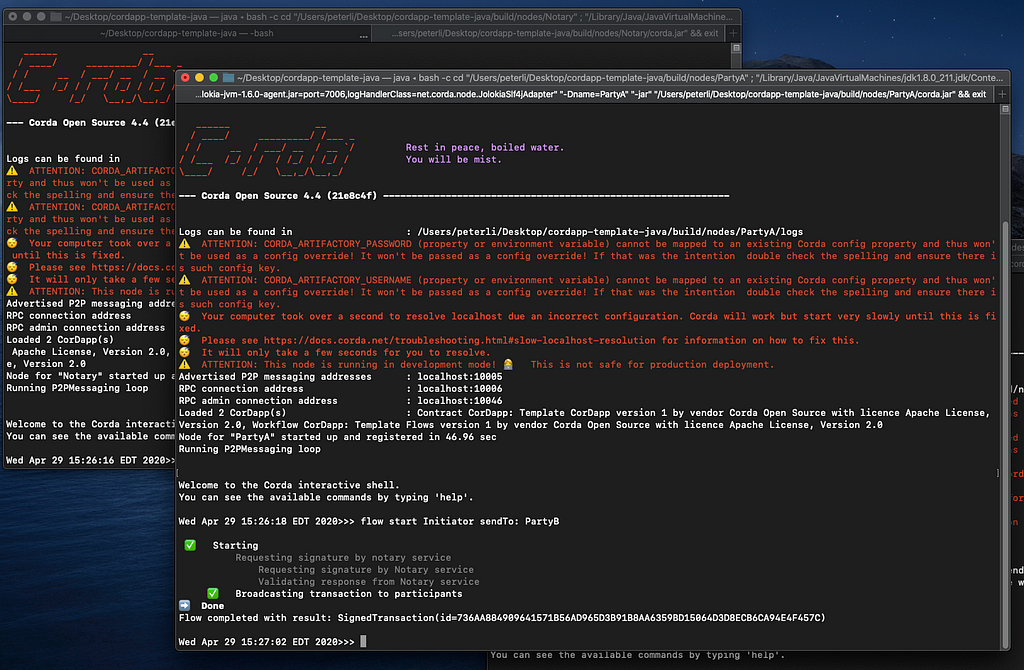Viewport: 1024px width, 670px height.
Task: Click the cursor after '15:27:02 EDT 2020>>>' prompt
Action: (363, 642)
